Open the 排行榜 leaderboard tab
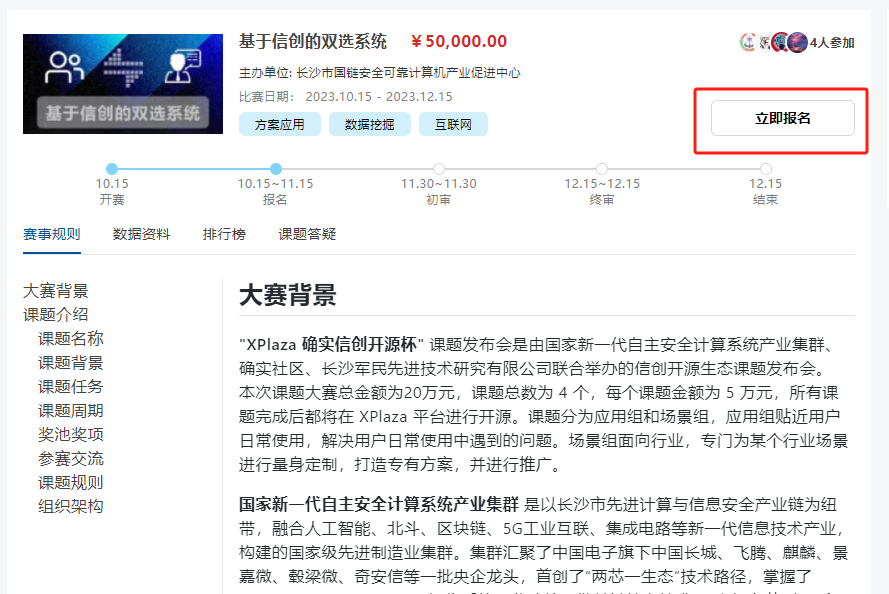 click(224, 234)
